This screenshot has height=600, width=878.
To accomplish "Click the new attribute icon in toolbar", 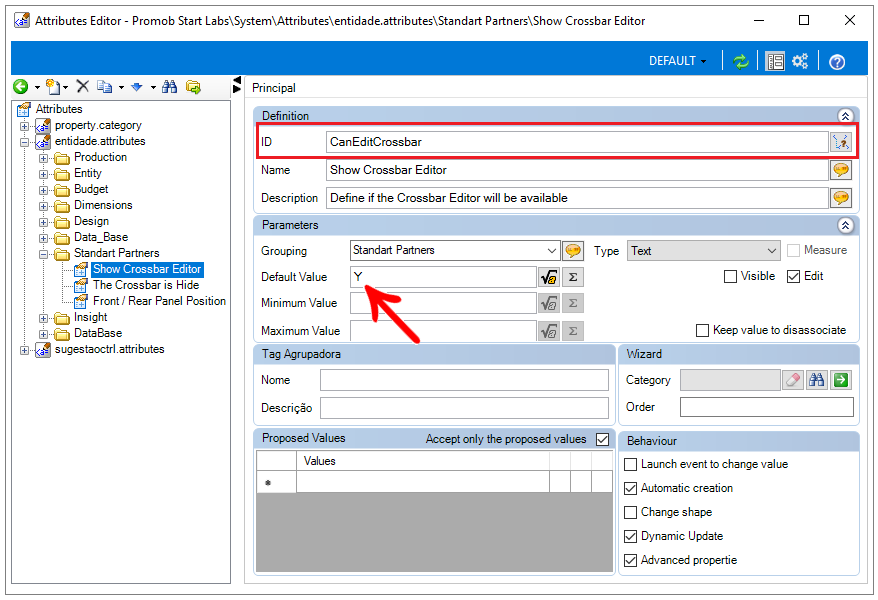I will [53, 87].
